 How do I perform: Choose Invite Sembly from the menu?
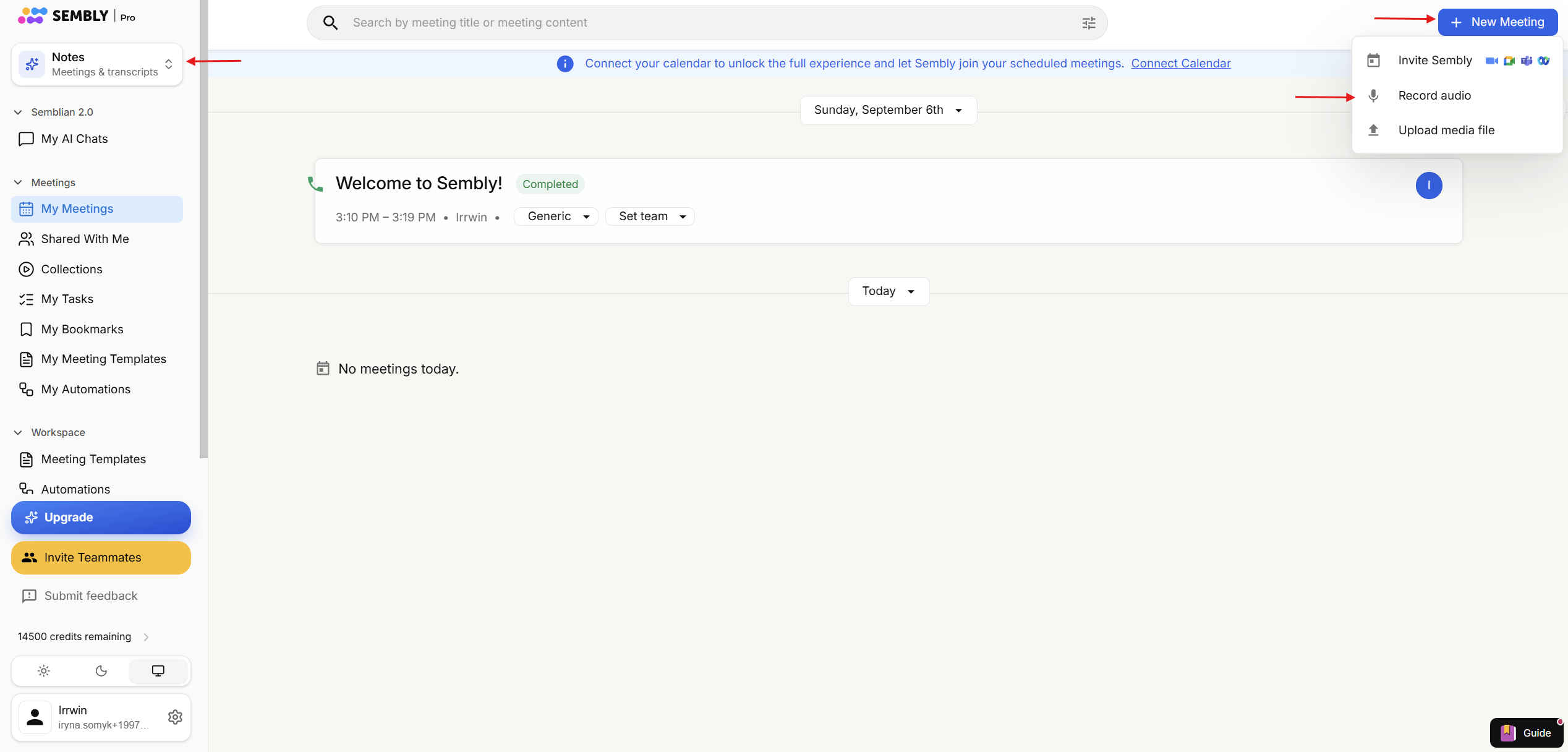1457,61
